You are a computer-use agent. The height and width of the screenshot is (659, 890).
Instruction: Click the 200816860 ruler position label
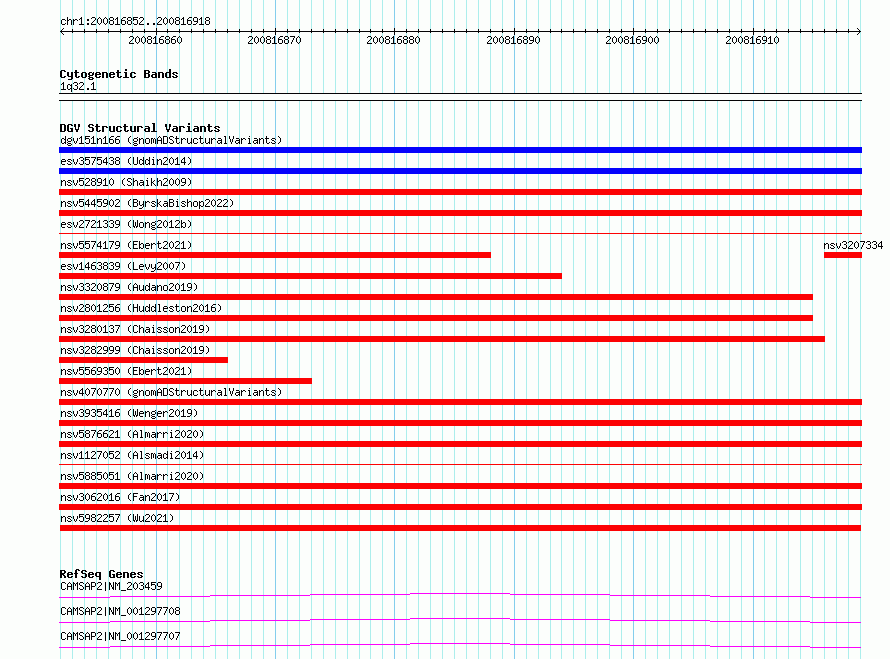155,40
